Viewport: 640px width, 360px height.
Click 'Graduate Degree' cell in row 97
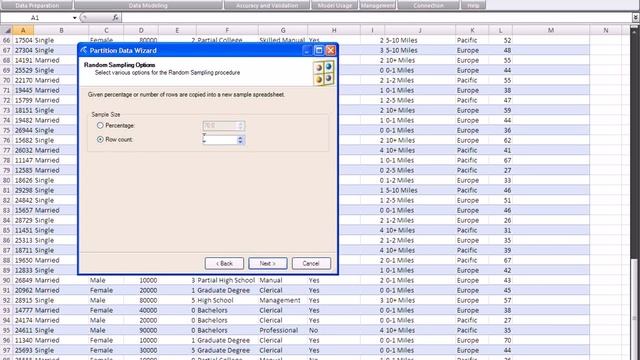pyautogui.click(x=227, y=350)
